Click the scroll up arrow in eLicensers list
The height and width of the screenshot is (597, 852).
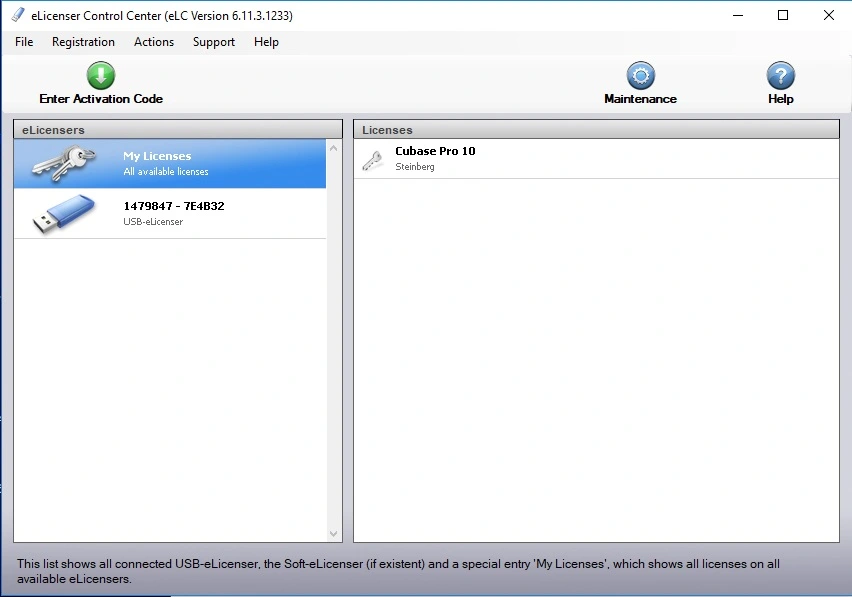tap(335, 147)
